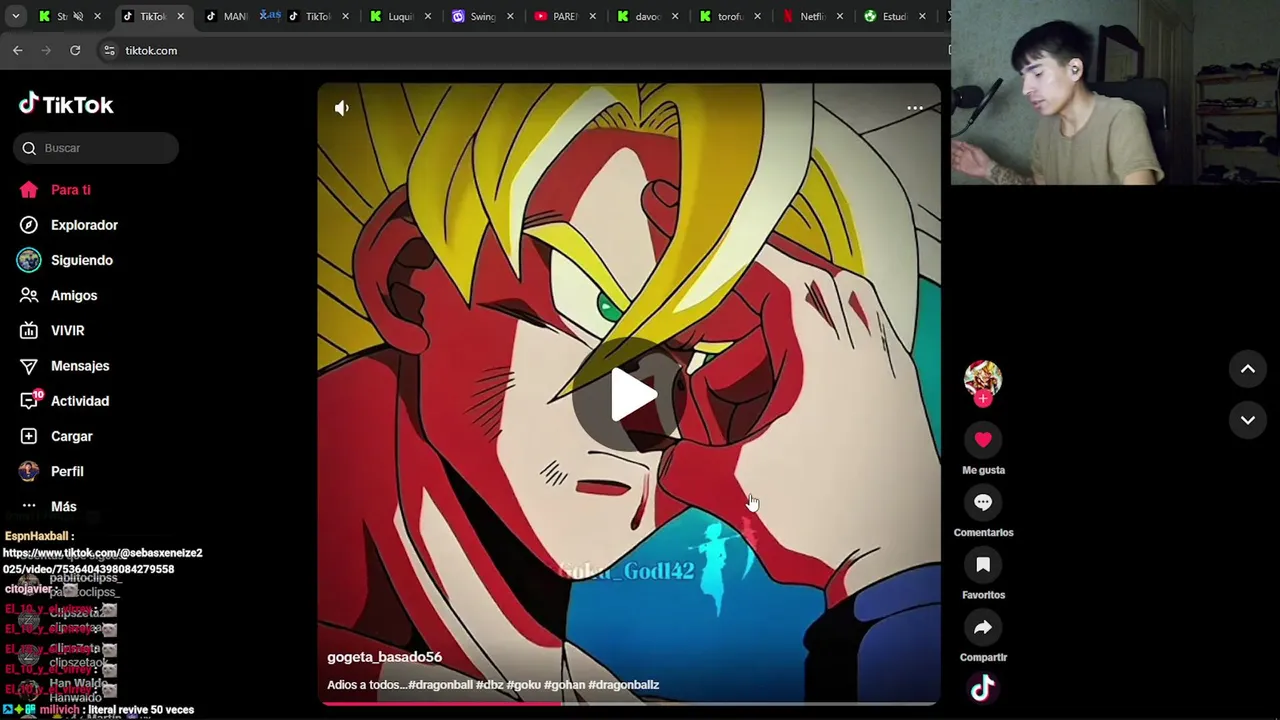This screenshot has height=720, width=1280.
Task: Click the Favoritos label
Action: [983, 595]
